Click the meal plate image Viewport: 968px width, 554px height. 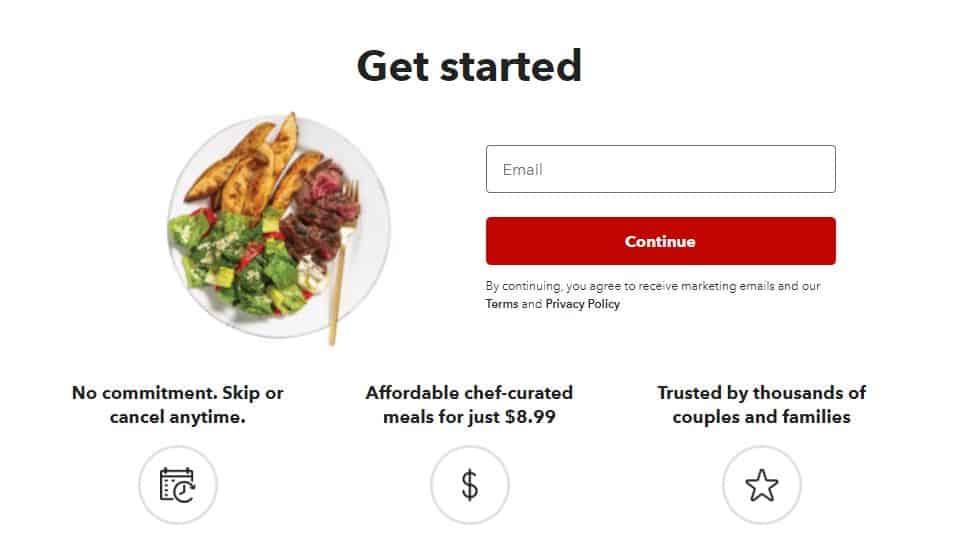[278, 228]
